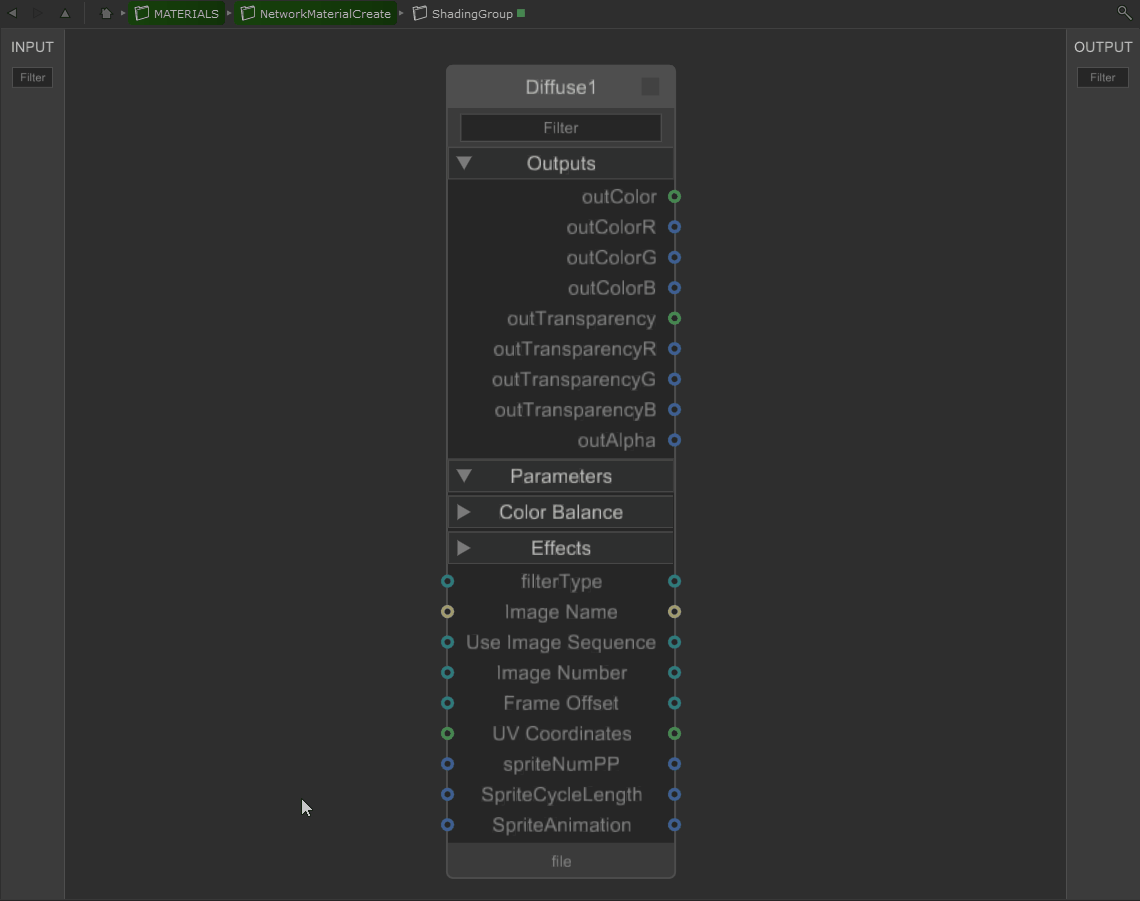Click the back navigation arrow

pos(12,13)
